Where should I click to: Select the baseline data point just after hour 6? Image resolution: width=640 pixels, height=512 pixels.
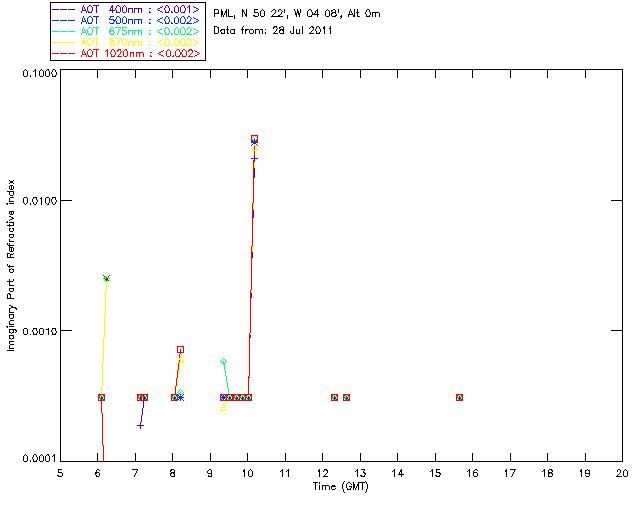coord(102,398)
